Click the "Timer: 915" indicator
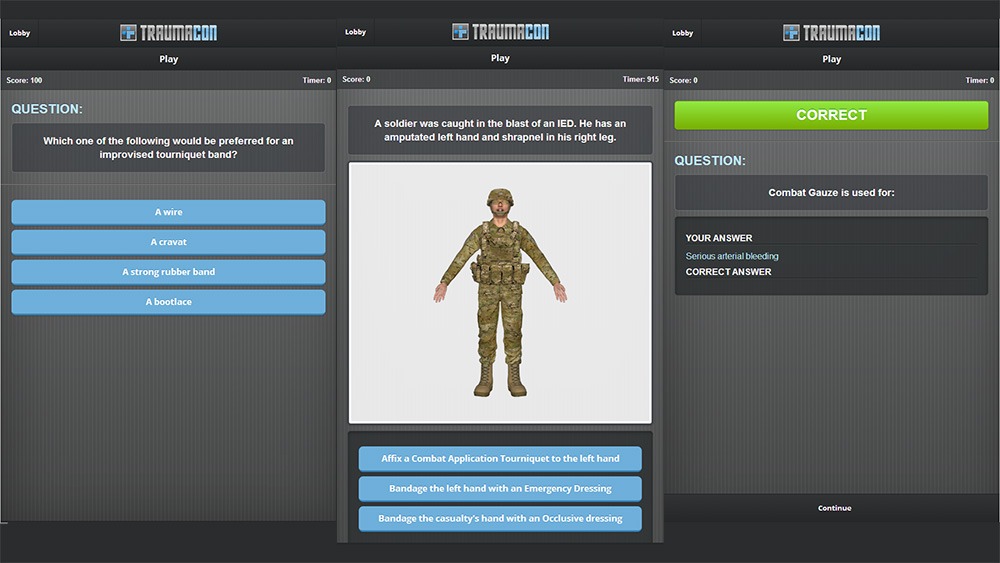Viewport: 1000px width, 563px height. [640, 79]
